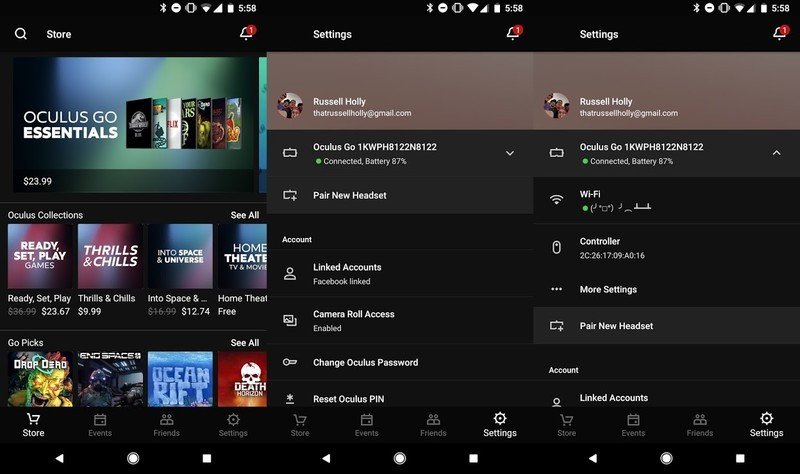Tap Android recents square under right screen

[740, 458]
